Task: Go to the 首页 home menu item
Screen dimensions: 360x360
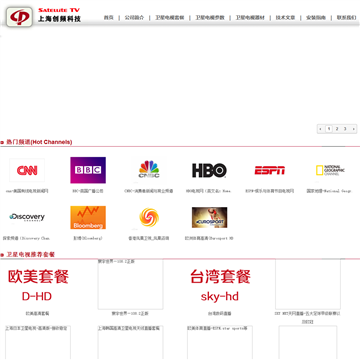Action: (x=109, y=18)
